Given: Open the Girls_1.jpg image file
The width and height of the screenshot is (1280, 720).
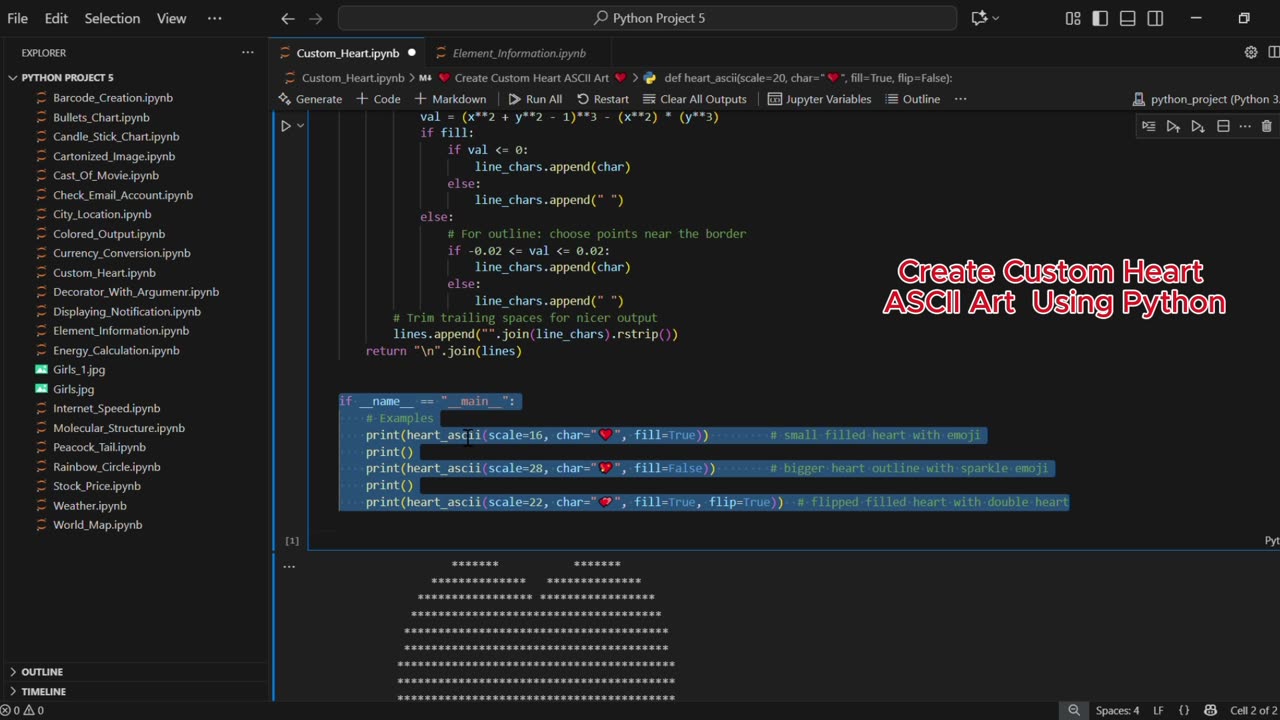Looking at the screenshot, I should (x=79, y=369).
